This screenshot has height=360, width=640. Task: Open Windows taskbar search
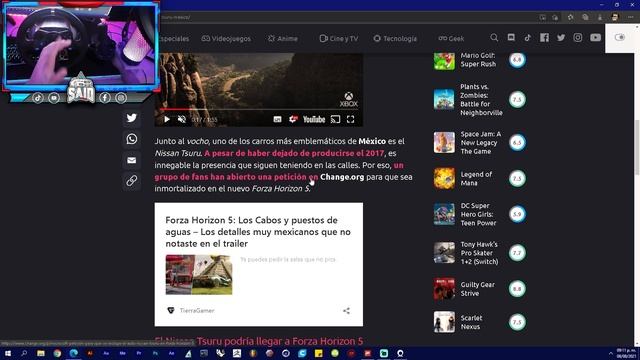click(24, 353)
